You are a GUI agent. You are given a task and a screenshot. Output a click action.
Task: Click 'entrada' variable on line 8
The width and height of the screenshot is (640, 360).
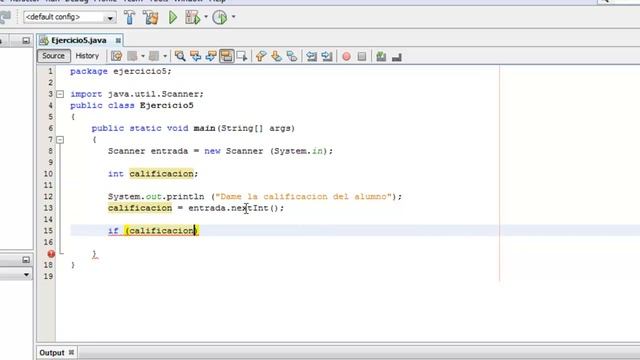pos(169,151)
